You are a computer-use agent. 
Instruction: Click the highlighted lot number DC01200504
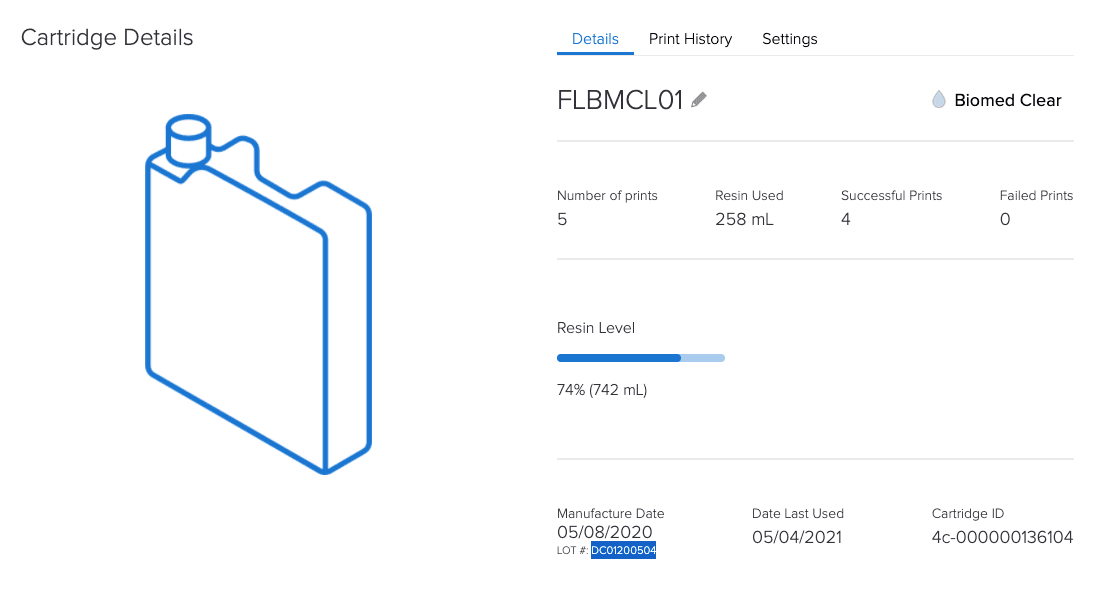(x=623, y=550)
